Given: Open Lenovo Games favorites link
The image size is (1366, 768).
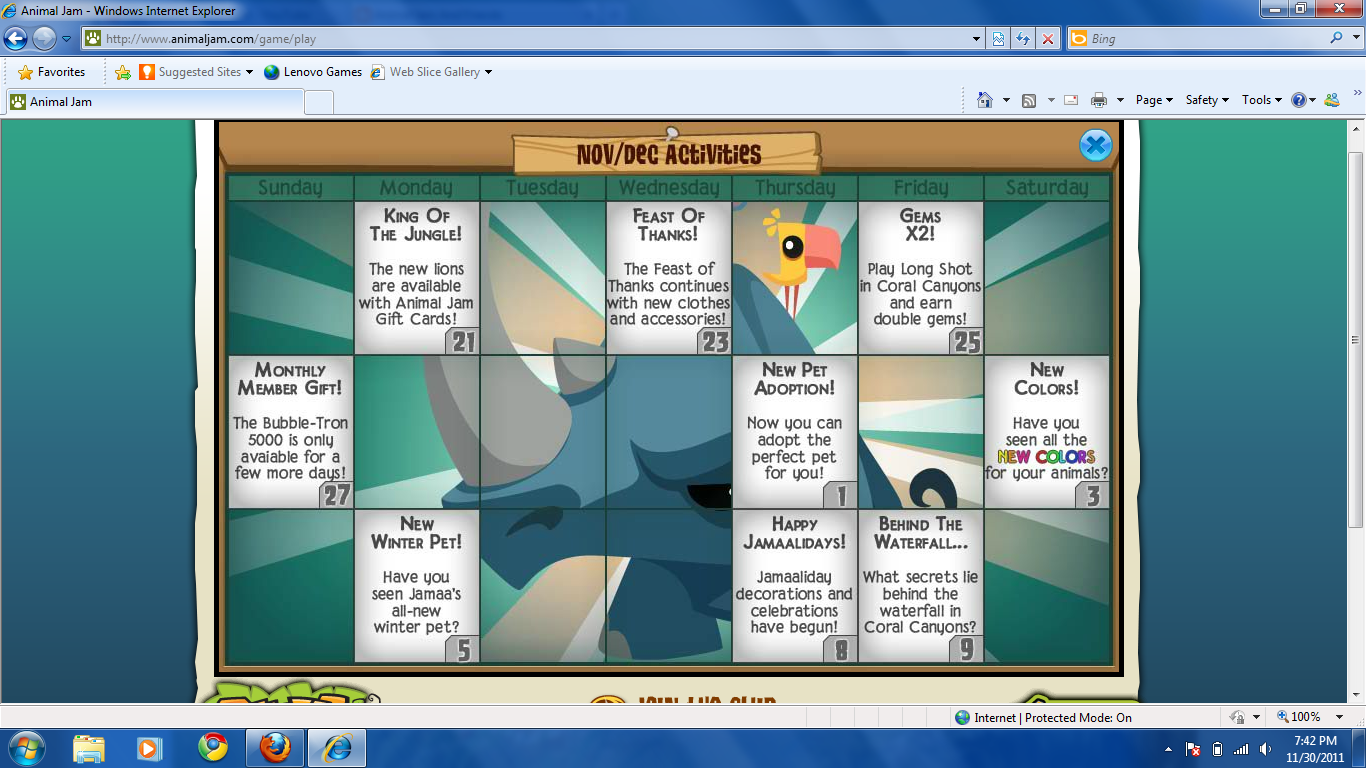Looking at the screenshot, I should pyautogui.click(x=313, y=72).
